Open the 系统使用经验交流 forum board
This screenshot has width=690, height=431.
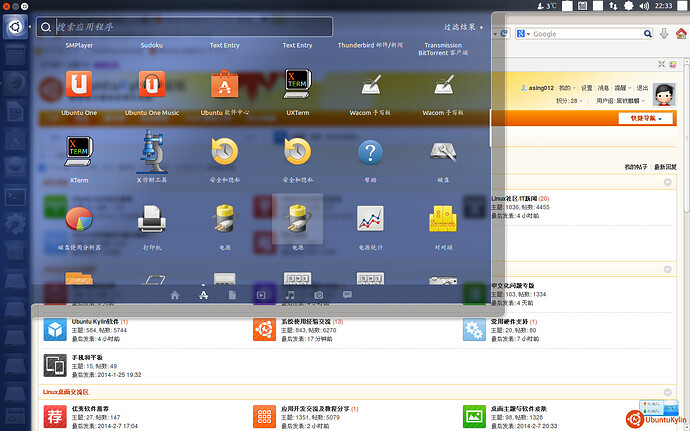(x=306, y=322)
